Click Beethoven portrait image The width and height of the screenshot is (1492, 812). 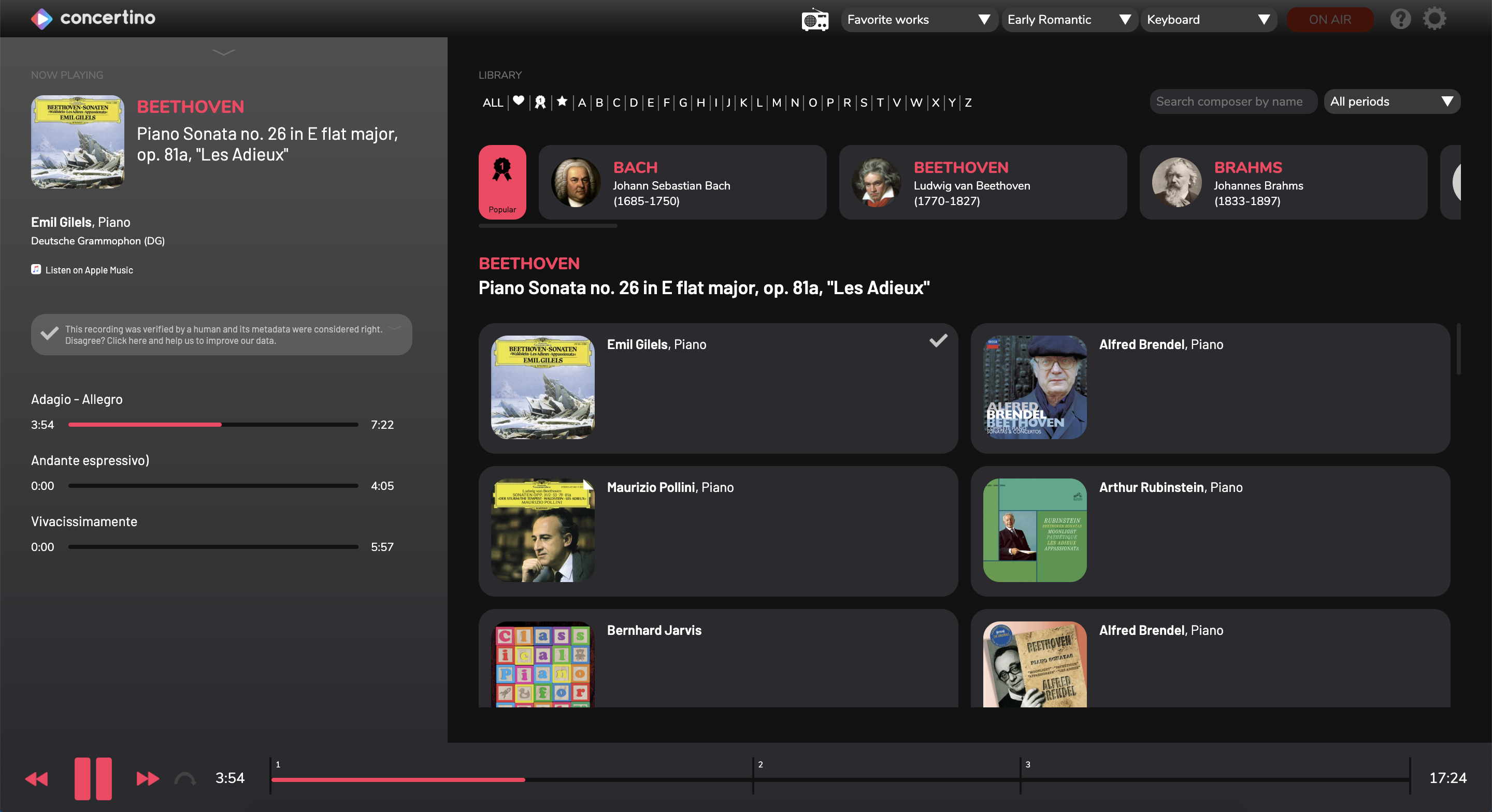point(876,182)
